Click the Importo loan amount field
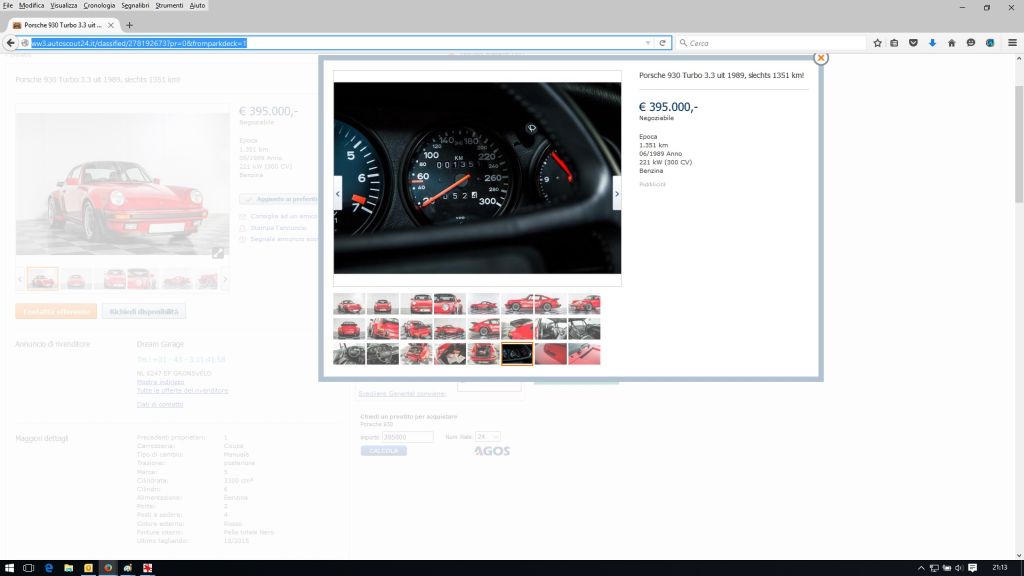 408,437
